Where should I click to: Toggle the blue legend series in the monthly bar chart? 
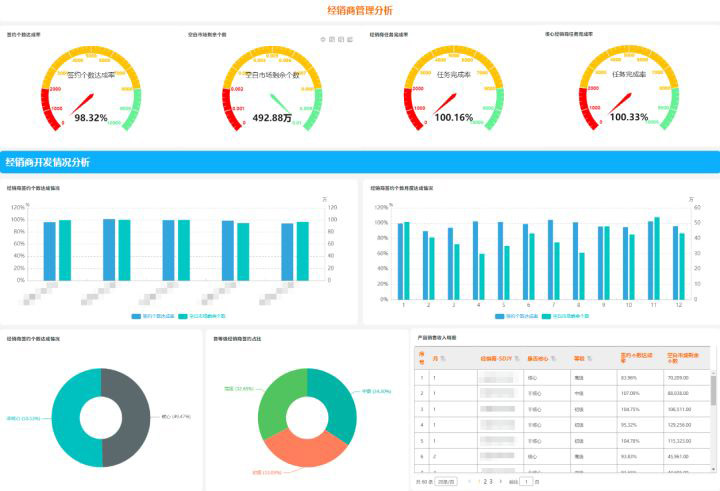coord(516,316)
